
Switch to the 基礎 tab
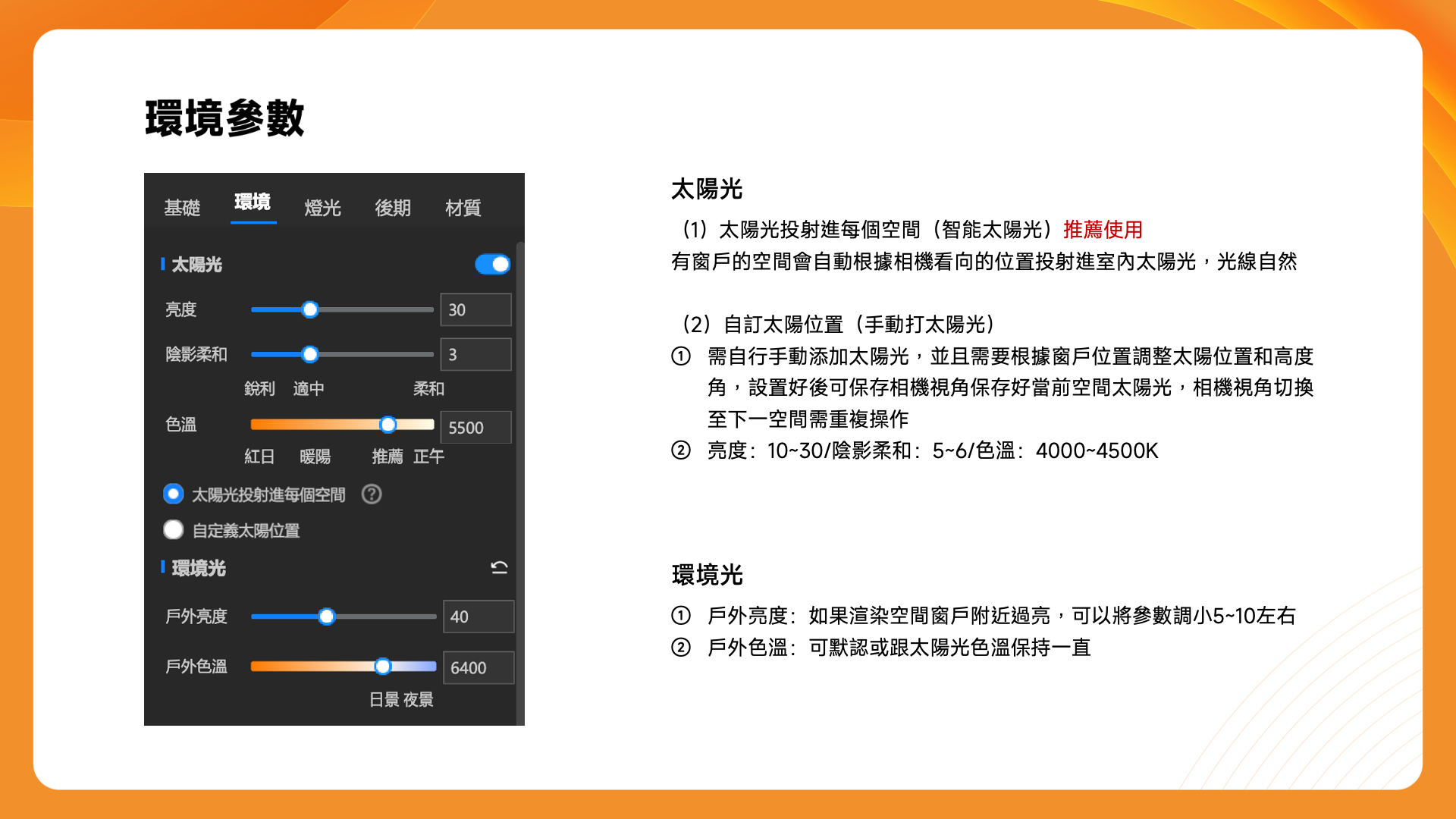click(182, 208)
